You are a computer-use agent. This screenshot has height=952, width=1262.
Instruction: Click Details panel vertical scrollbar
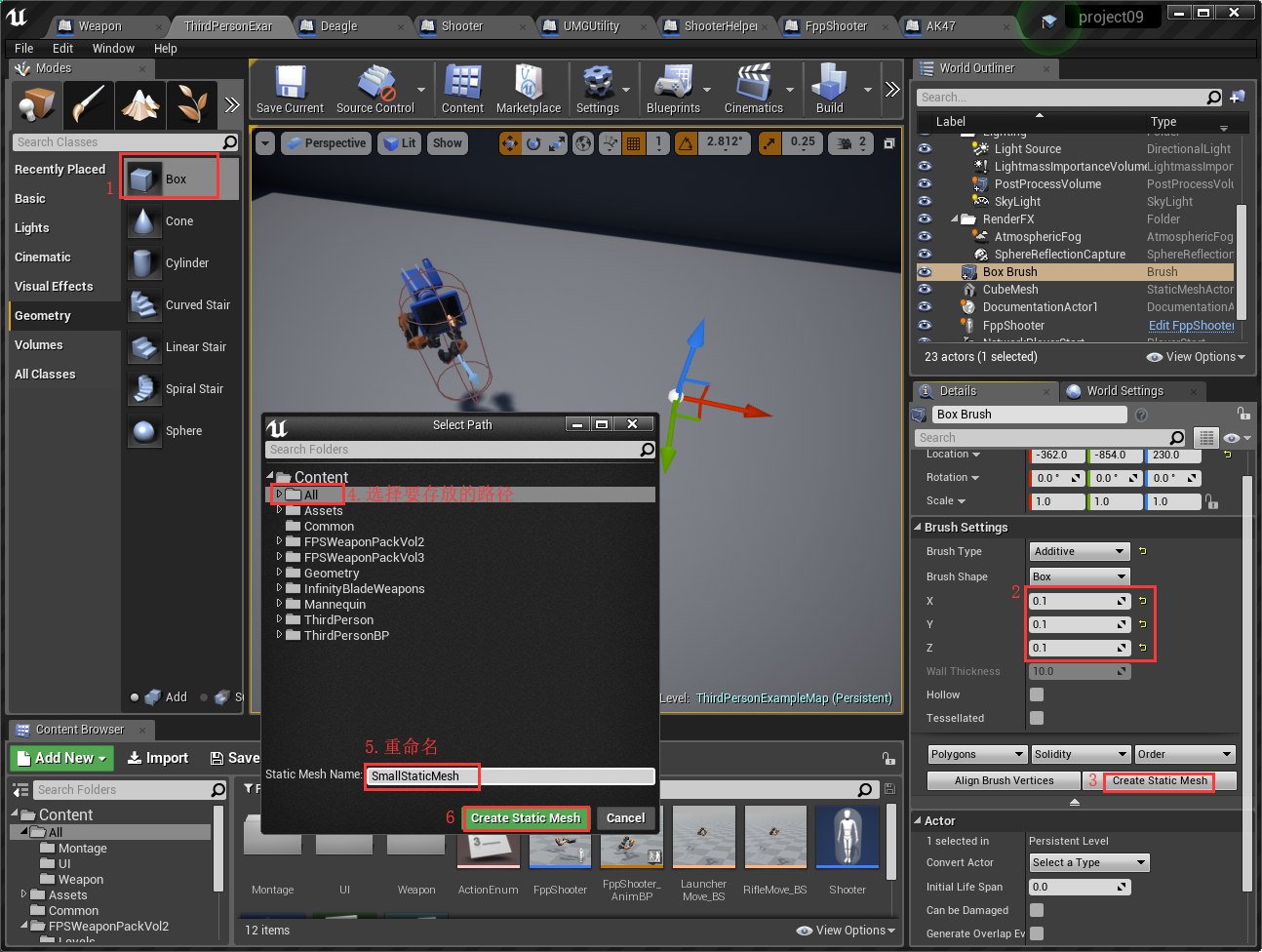pyautogui.click(x=1247, y=683)
